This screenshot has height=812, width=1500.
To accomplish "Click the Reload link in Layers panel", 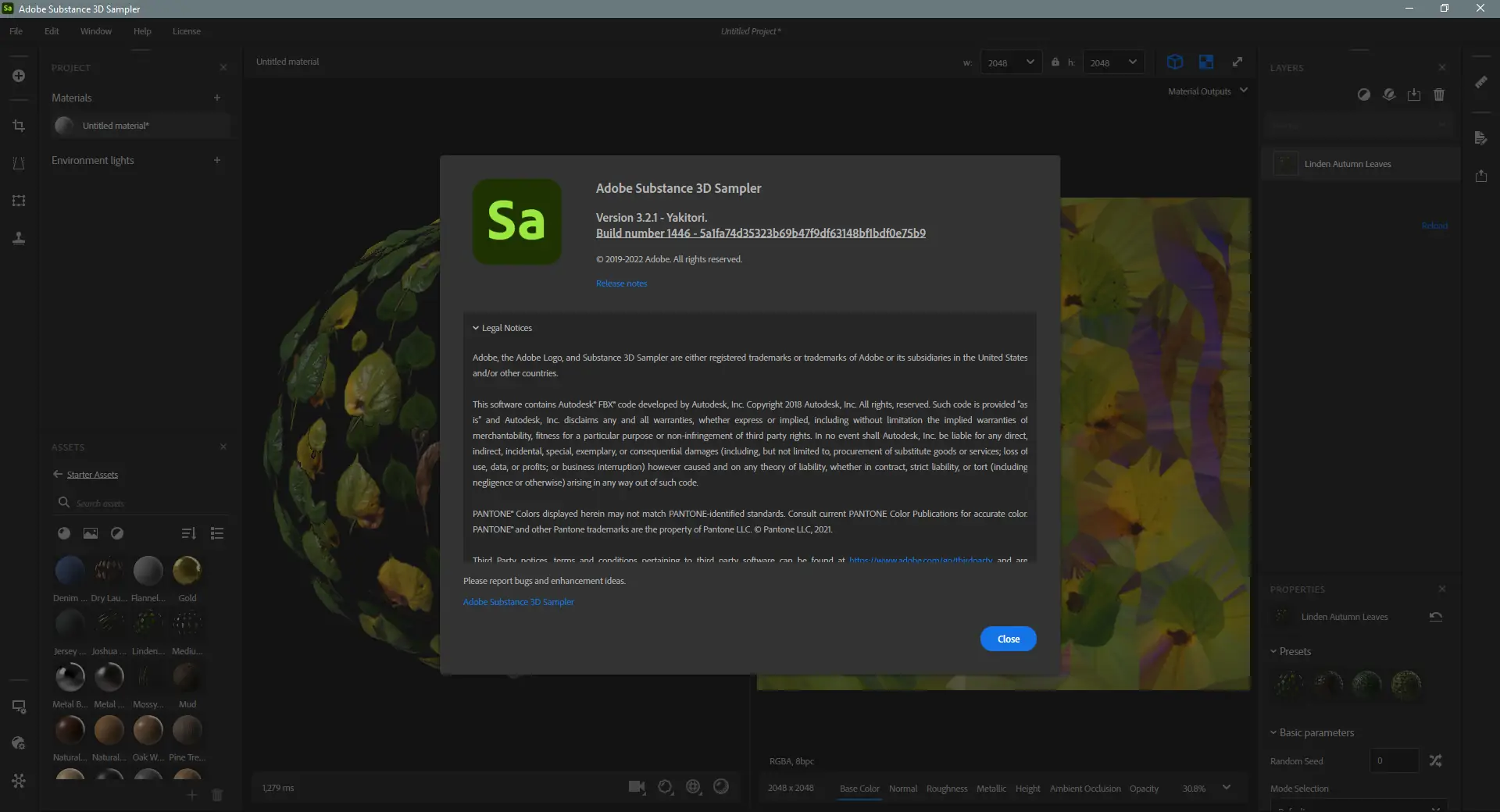I will 1434,226.
